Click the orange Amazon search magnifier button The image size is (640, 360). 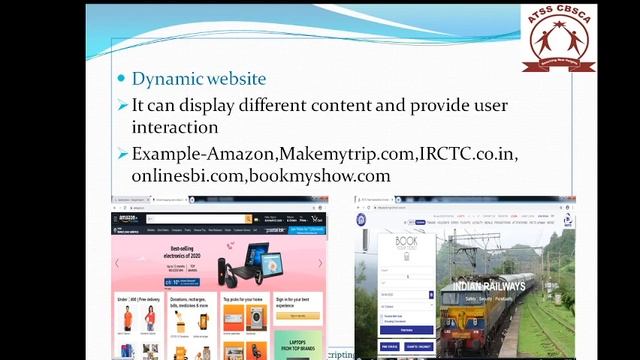(248, 219)
